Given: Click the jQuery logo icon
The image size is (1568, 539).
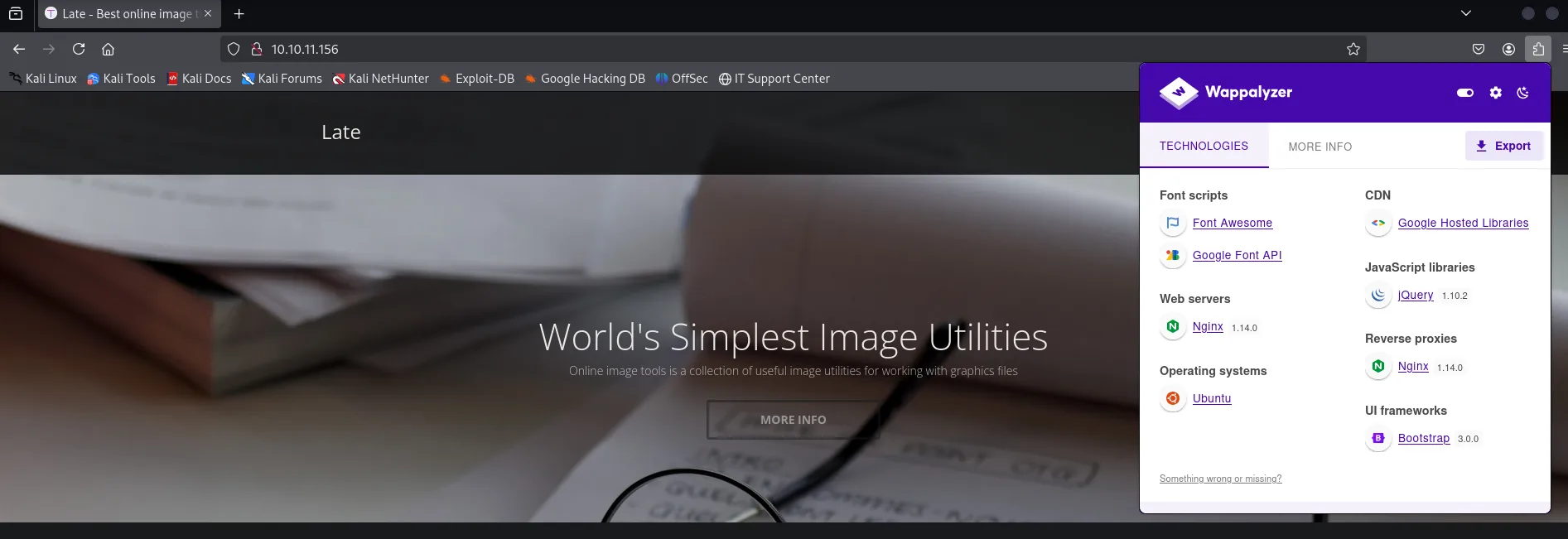Looking at the screenshot, I should click(x=1378, y=295).
